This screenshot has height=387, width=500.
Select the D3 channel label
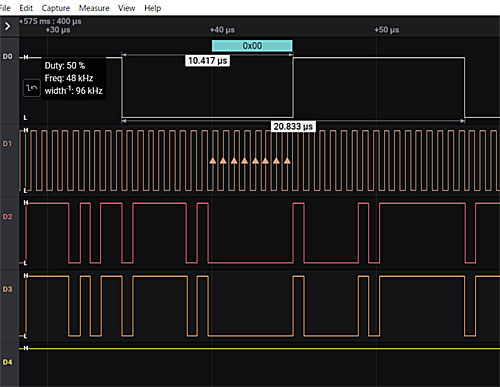pyautogui.click(x=7, y=289)
